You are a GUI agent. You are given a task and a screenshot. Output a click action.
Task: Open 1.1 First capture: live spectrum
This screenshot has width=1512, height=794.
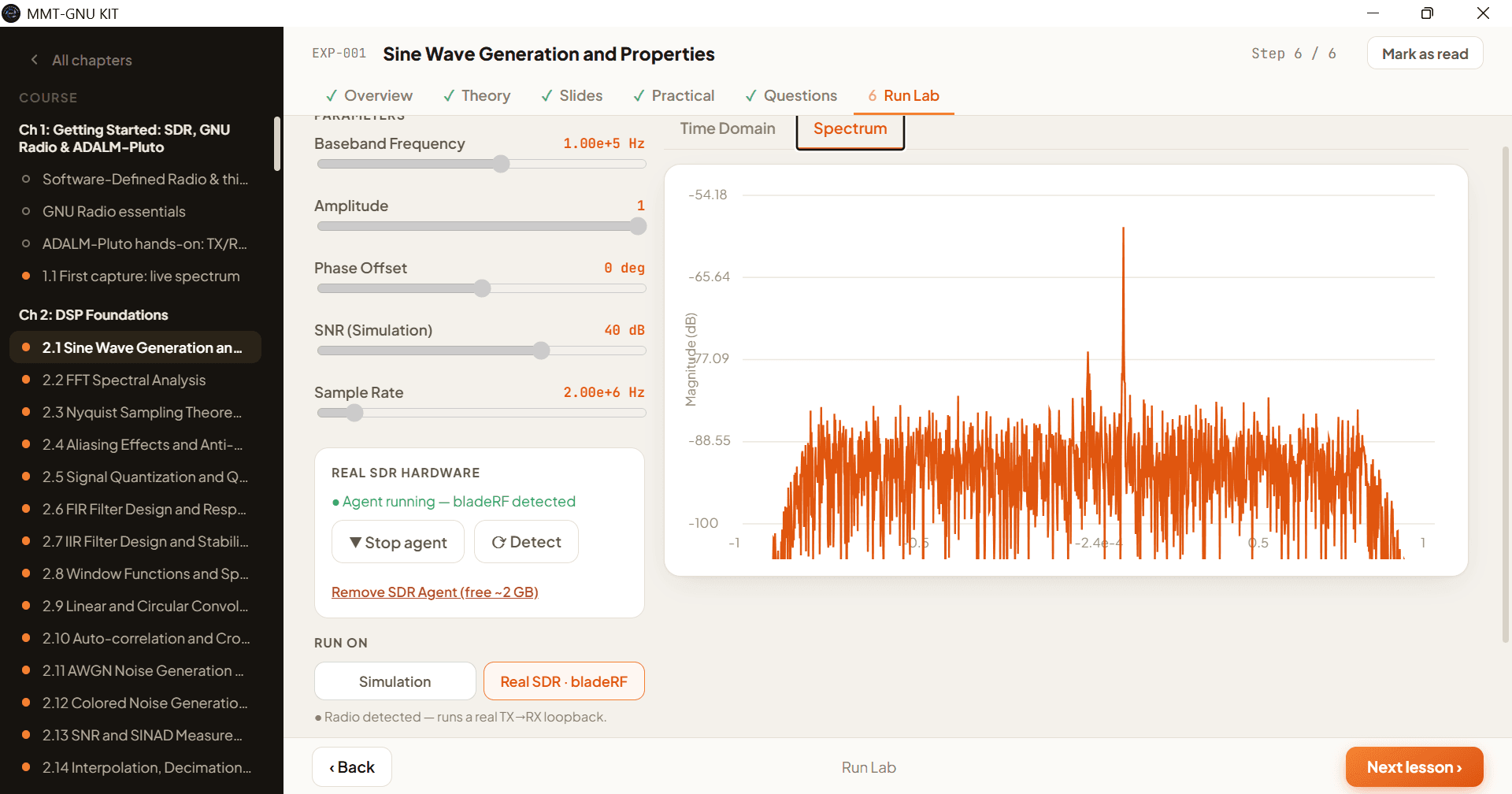135,276
